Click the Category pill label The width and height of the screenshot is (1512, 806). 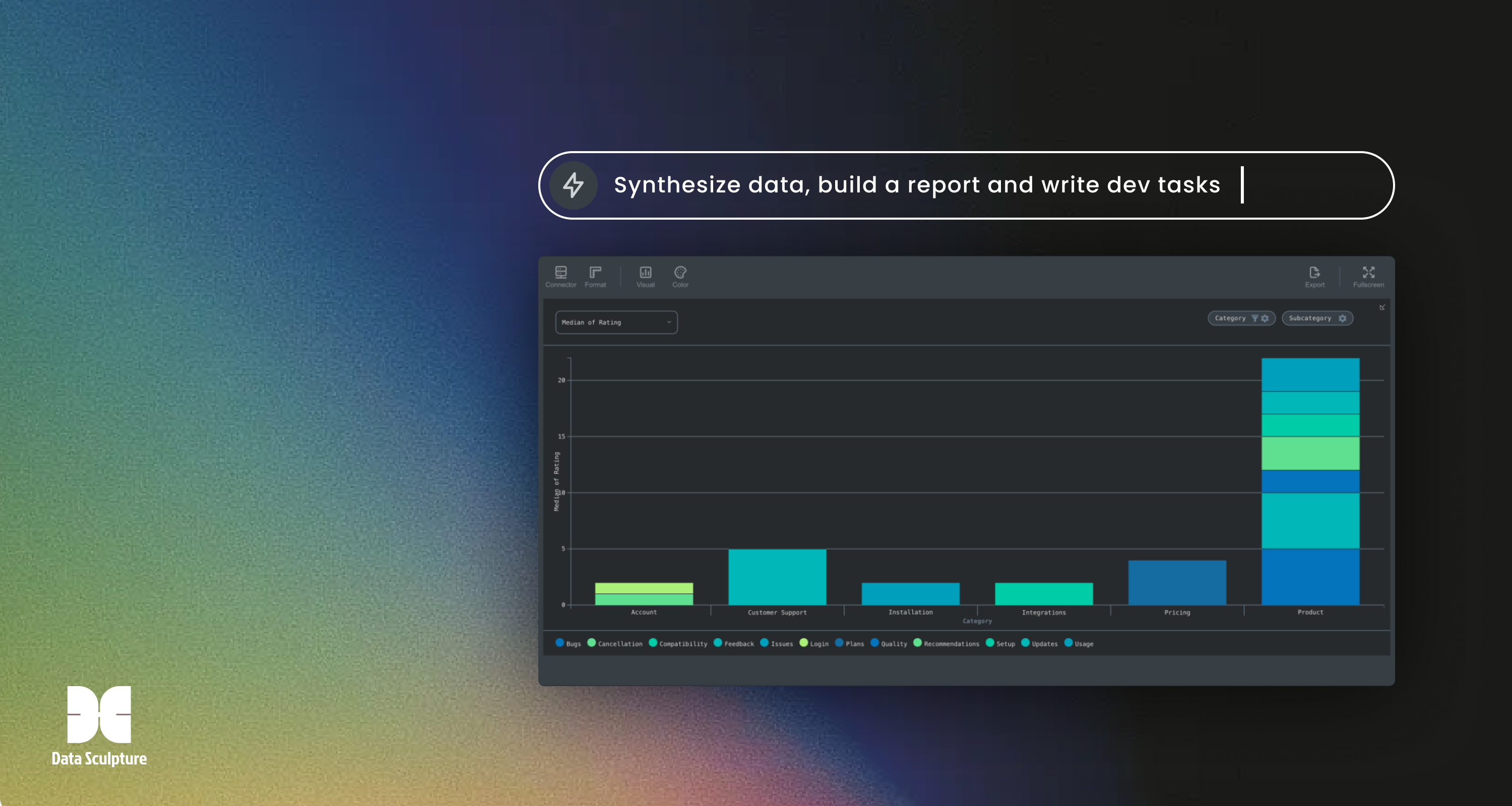(1230, 318)
